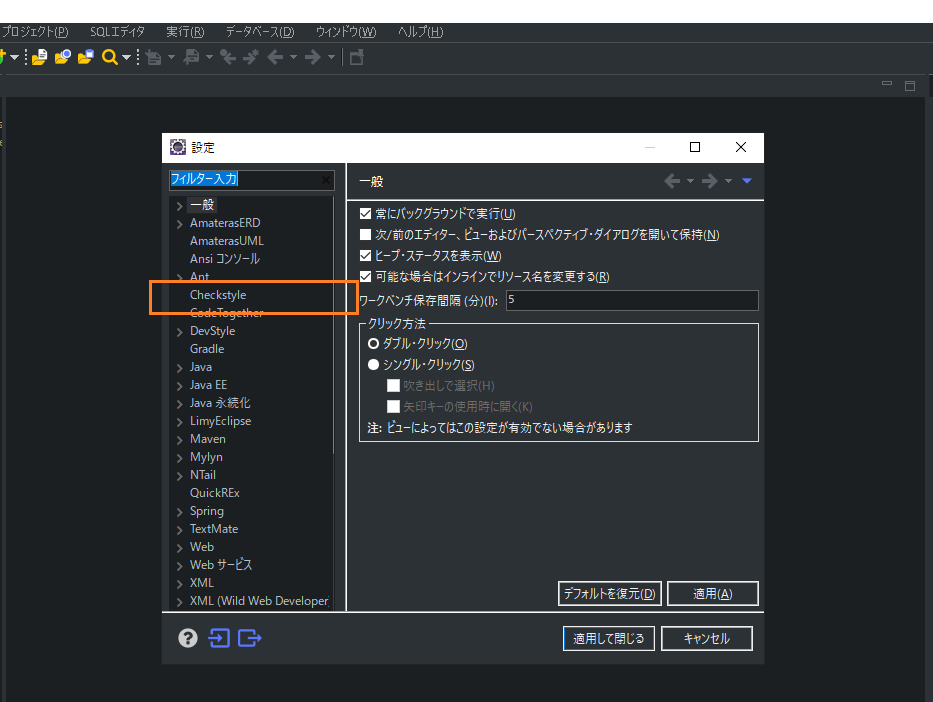
Task: Expand the 一般 tree node
Action: point(180,206)
